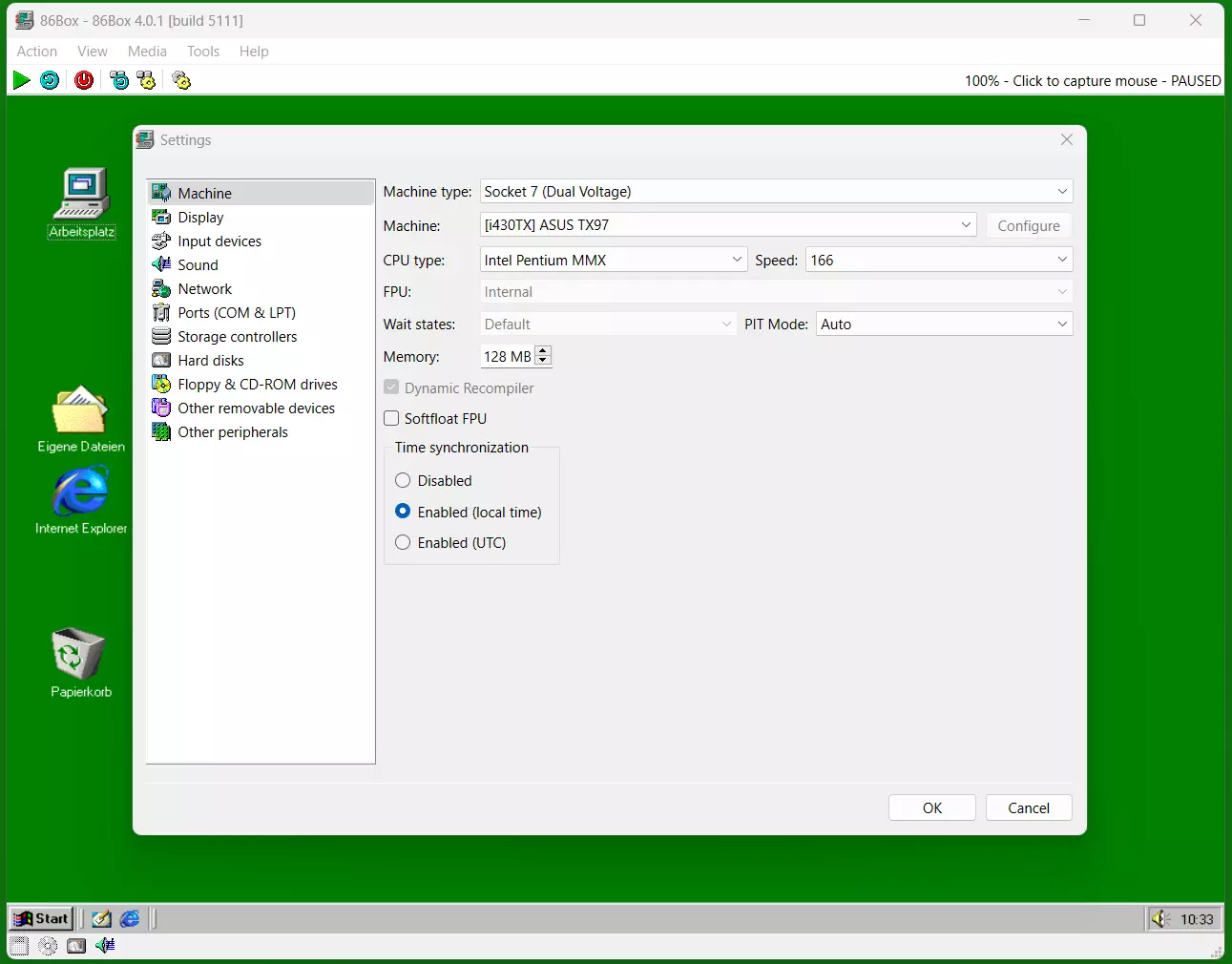Open Other removable devices category
The width and height of the screenshot is (1232, 964).
(x=261, y=408)
